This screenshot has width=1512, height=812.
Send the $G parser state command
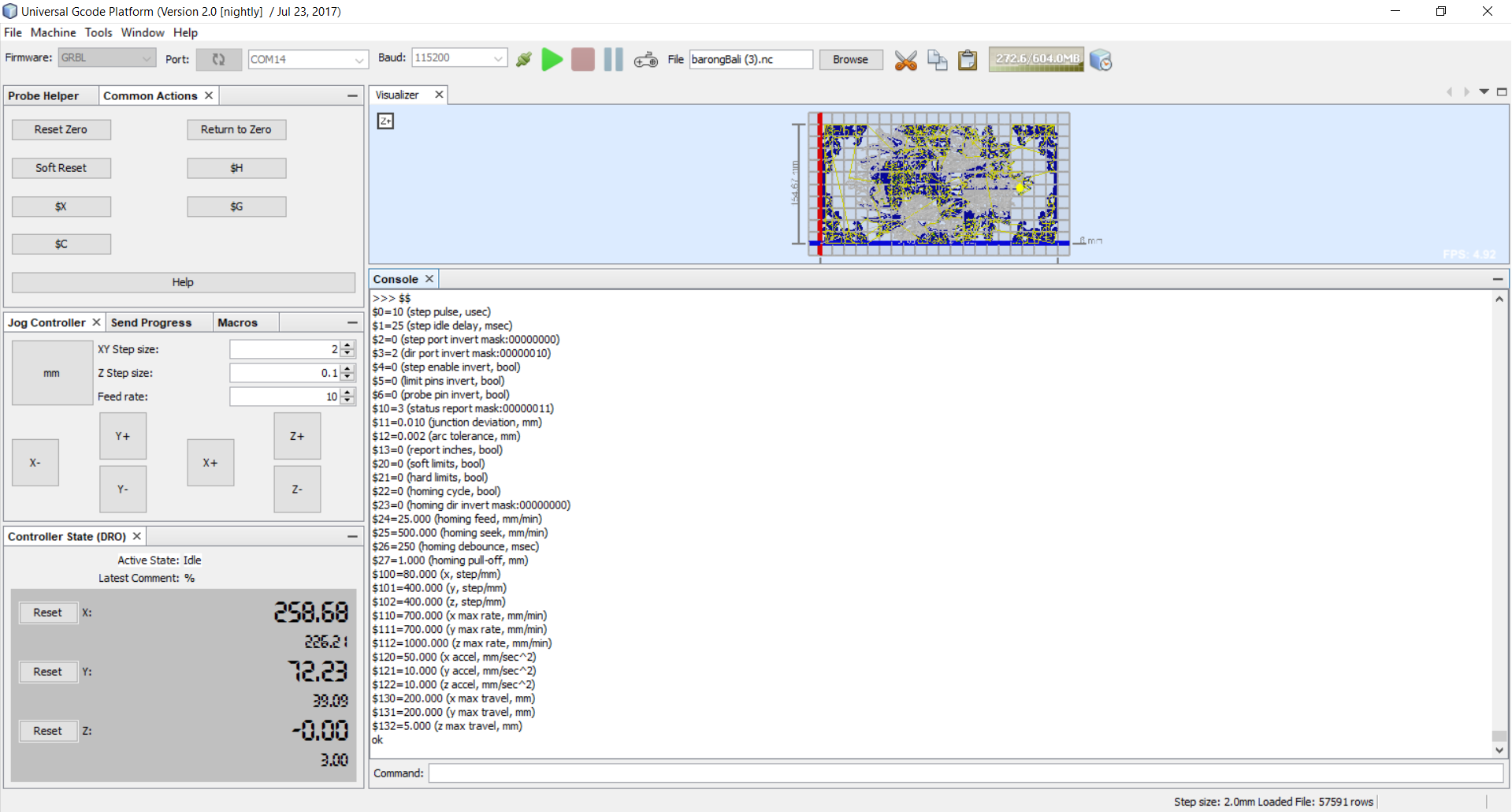pyautogui.click(x=236, y=207)
